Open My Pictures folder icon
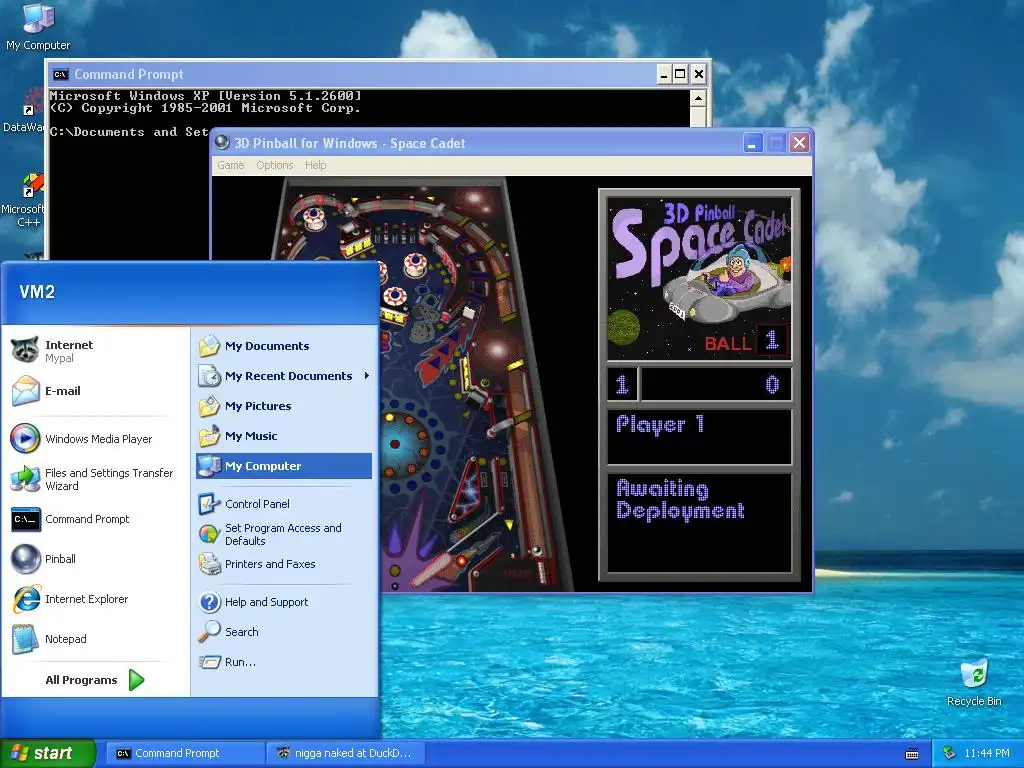This screenshot has width=1024, height=768. [210, 406]
